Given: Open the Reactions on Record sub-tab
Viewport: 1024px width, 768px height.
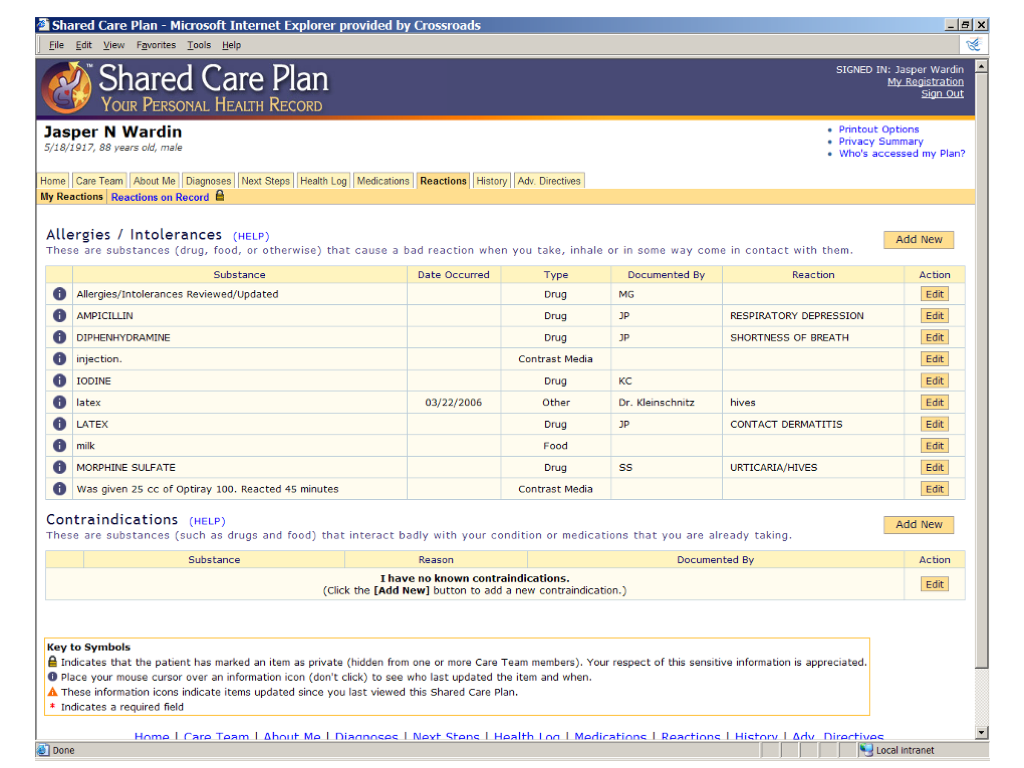Looking at the screenshot, I should (x=160, y=197).
